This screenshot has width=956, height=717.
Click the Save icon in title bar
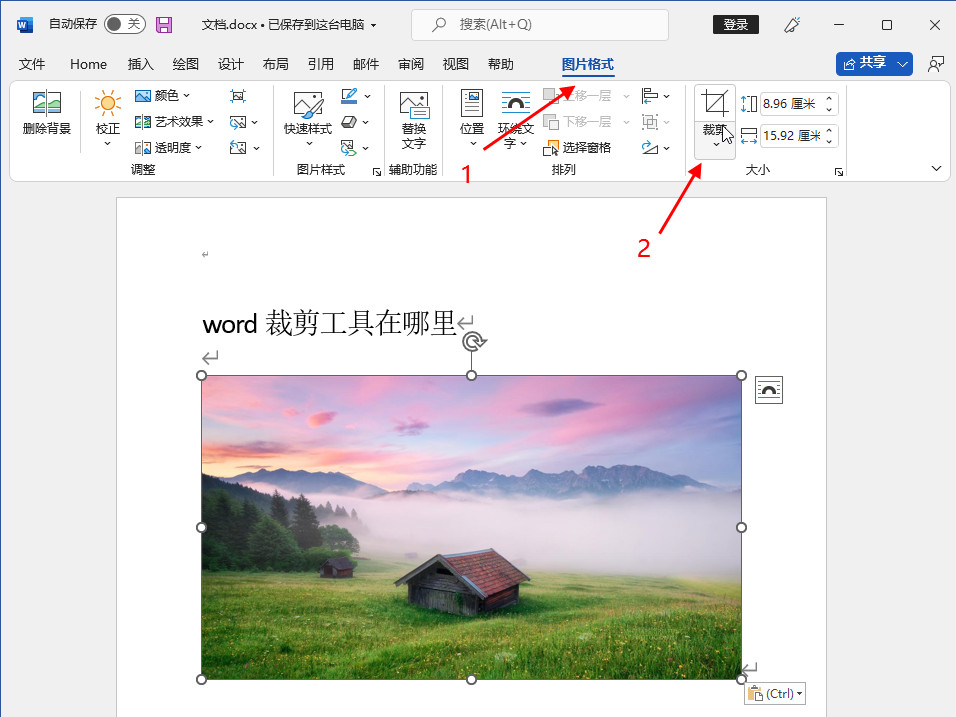point(164,25)
